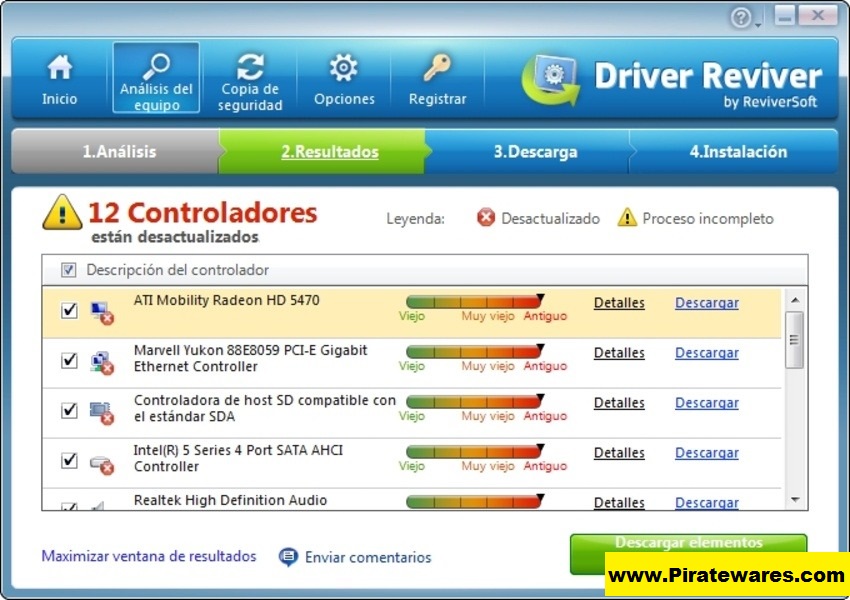The height and width of the screenshot is (600, 850).
Task: Click Intel SATA AHCI drive icon
Action: [102, 464]
